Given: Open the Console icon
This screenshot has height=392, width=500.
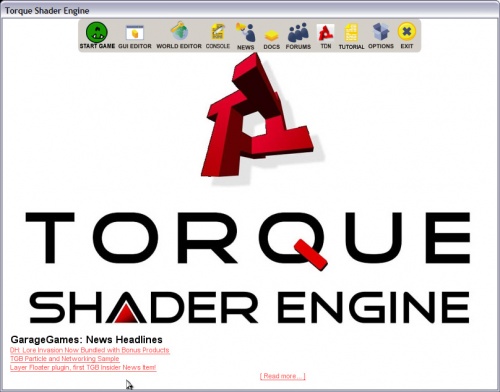Looking at the screenshot, I should point(218,32).
